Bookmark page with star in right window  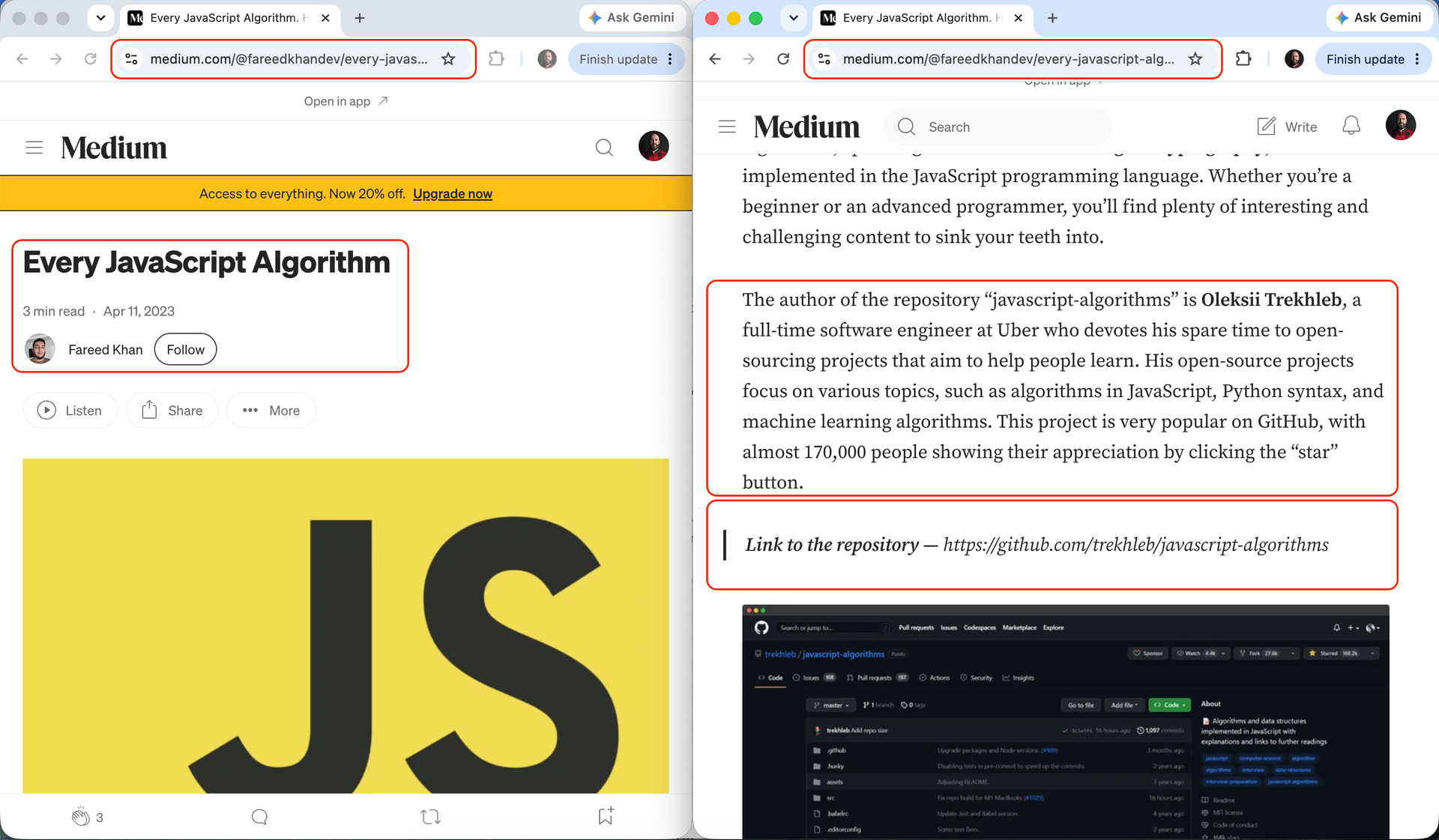click(x=1195, y=59)
